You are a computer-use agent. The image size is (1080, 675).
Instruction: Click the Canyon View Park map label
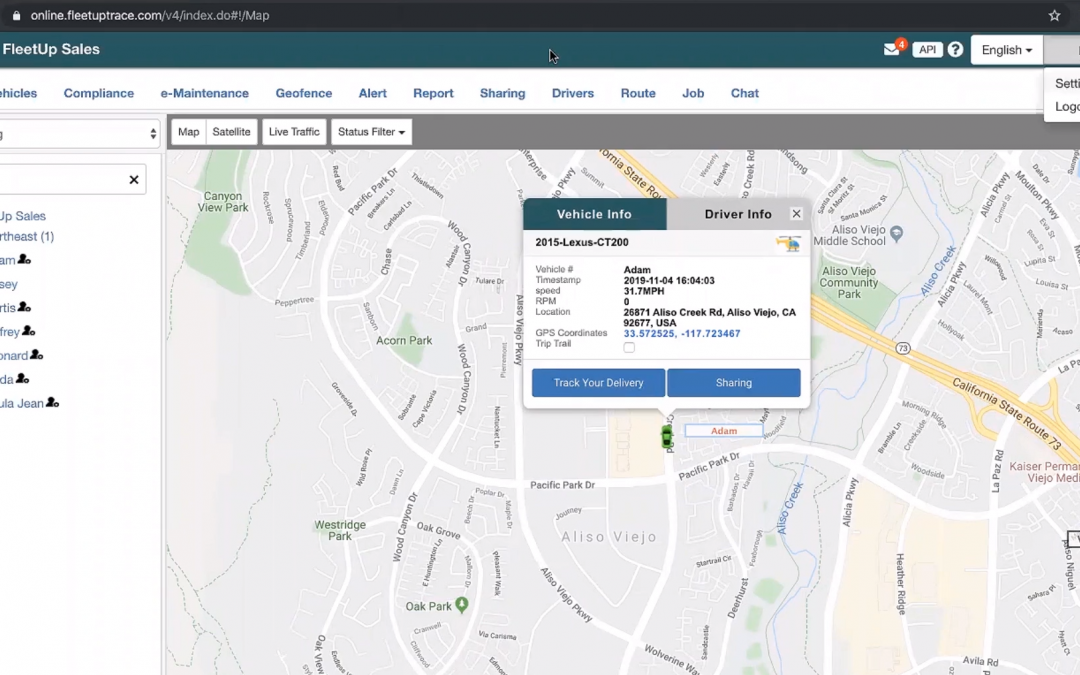tap(222, 201)
